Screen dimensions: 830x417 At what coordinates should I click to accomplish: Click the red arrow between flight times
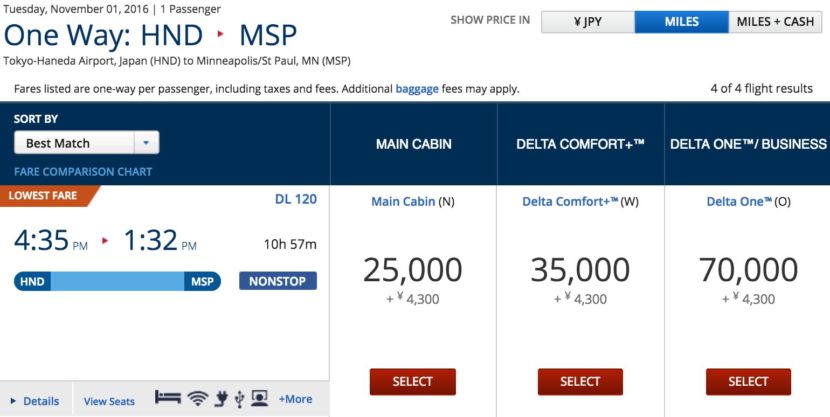pyautogui.click(x=105, y=241)
